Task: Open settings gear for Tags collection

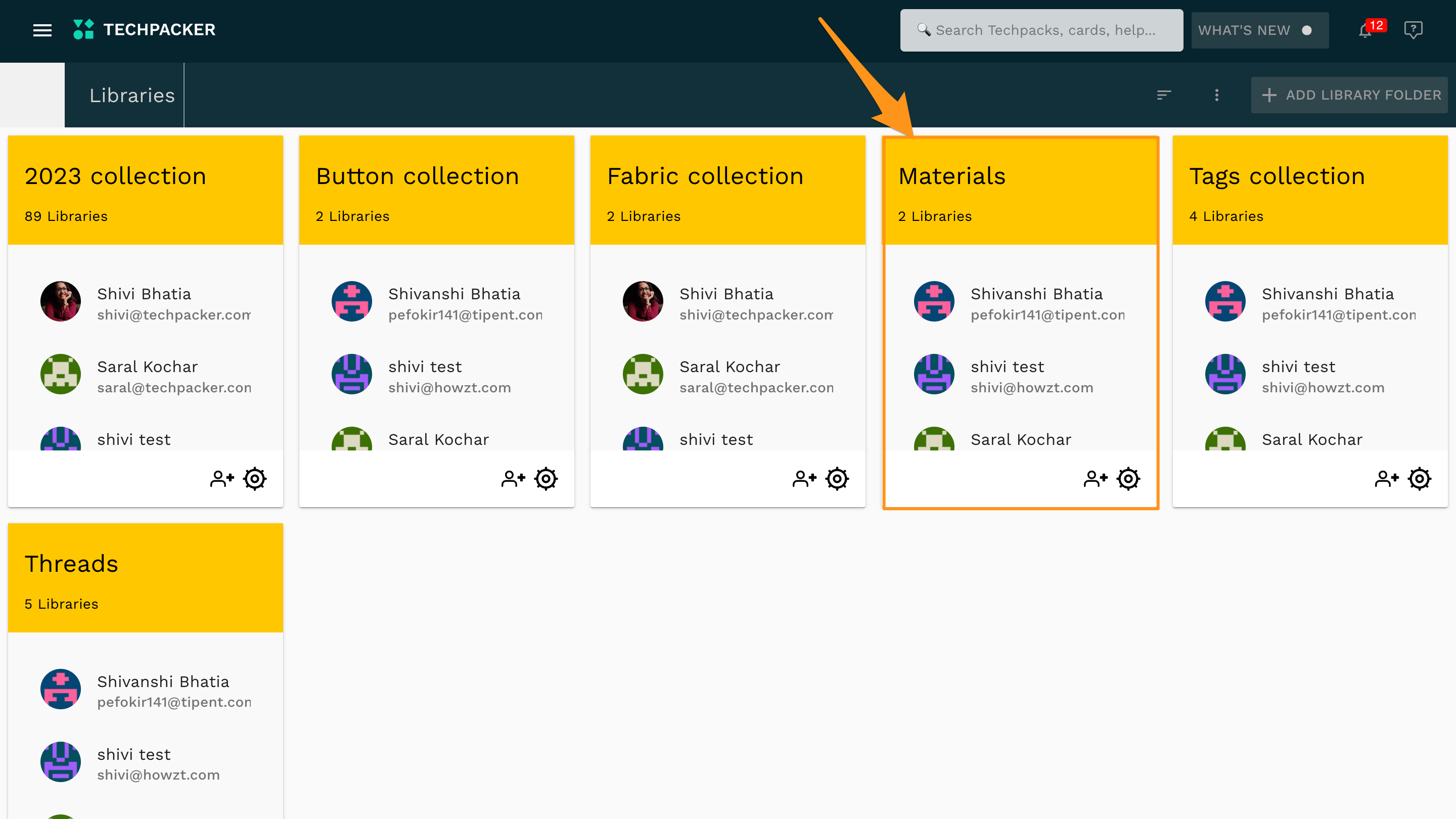Action: pyautogui.click(x=1419, y=479)
